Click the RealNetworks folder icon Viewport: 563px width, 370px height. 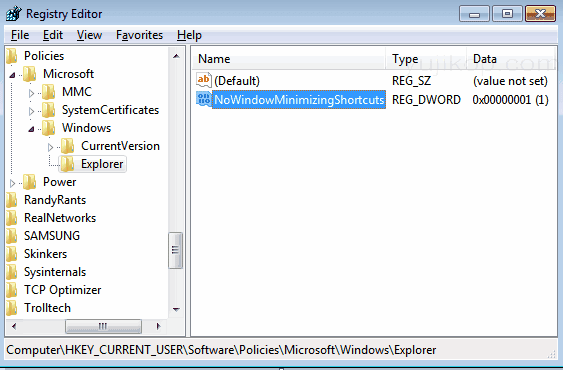tap(12, 218)
